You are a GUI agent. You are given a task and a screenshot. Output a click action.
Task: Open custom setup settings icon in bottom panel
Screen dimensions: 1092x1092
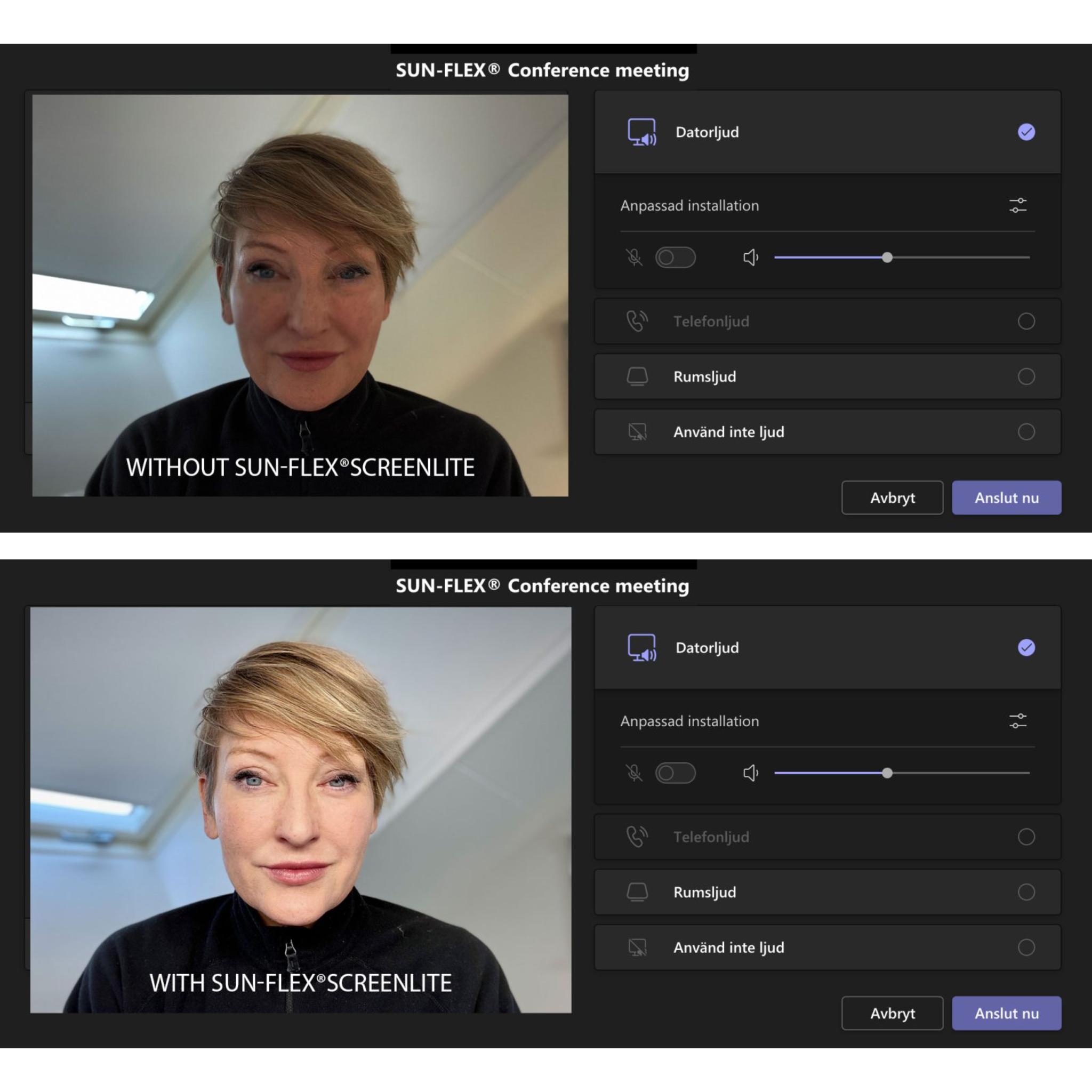click(x=1017, y=721)
